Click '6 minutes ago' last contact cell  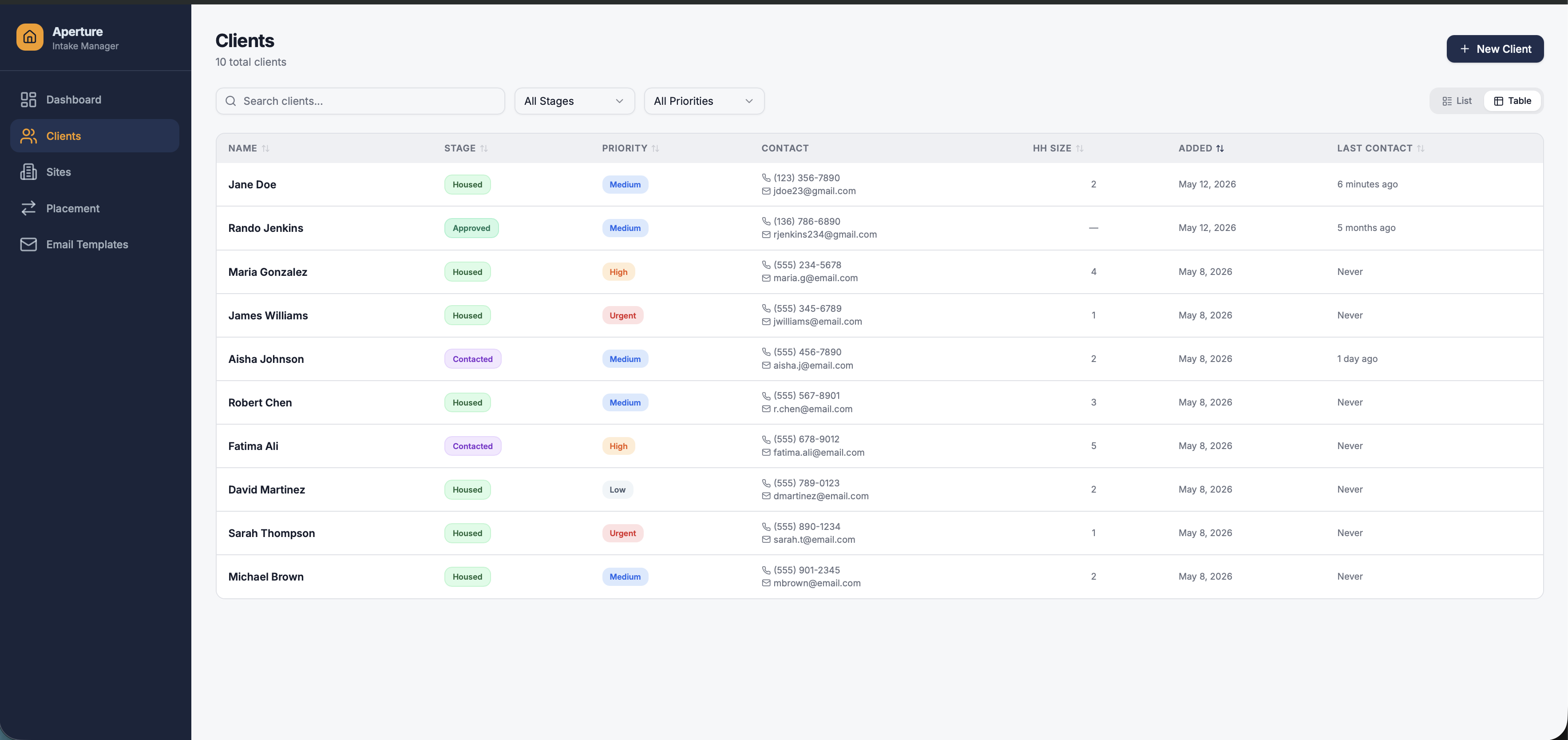[x=1367, y=184]
